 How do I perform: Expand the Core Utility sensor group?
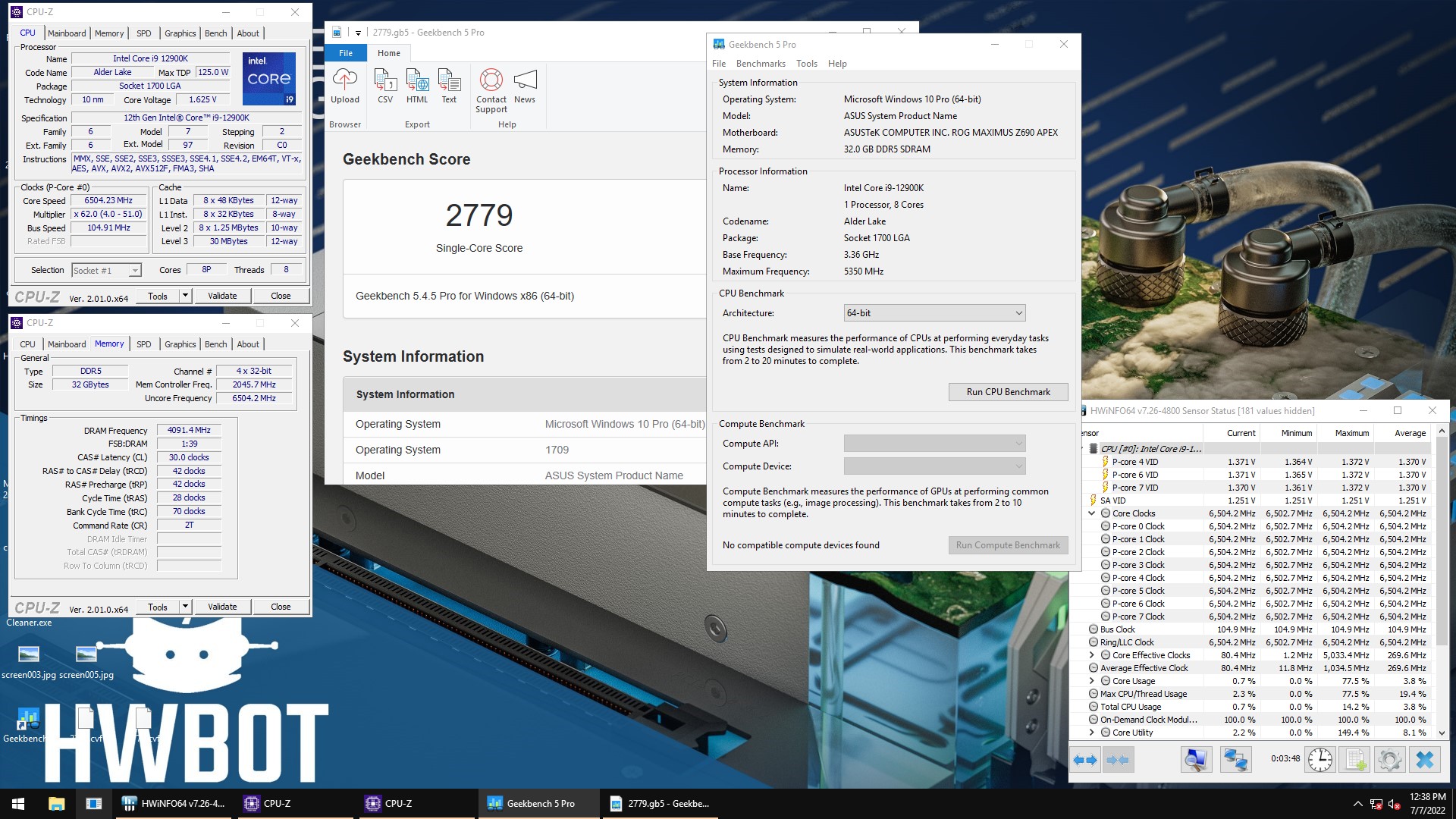pyautogui.click(x=1092, y=733)
